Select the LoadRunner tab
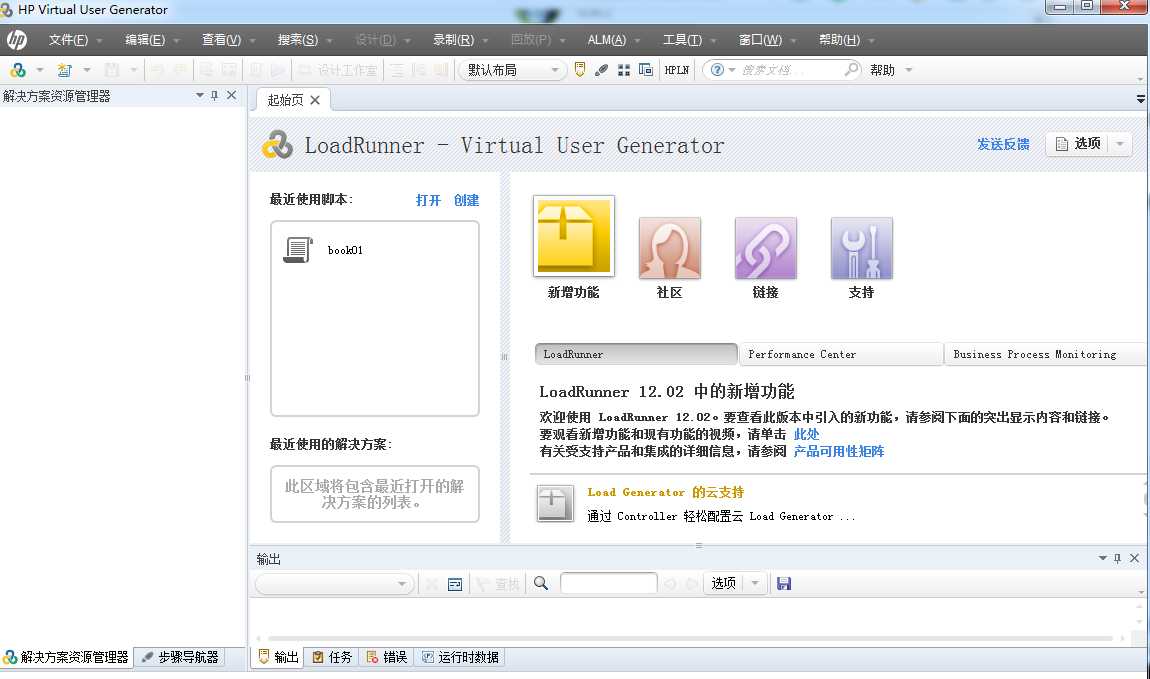Viewport: 1150px width, 679px height. tap(636, 354)
